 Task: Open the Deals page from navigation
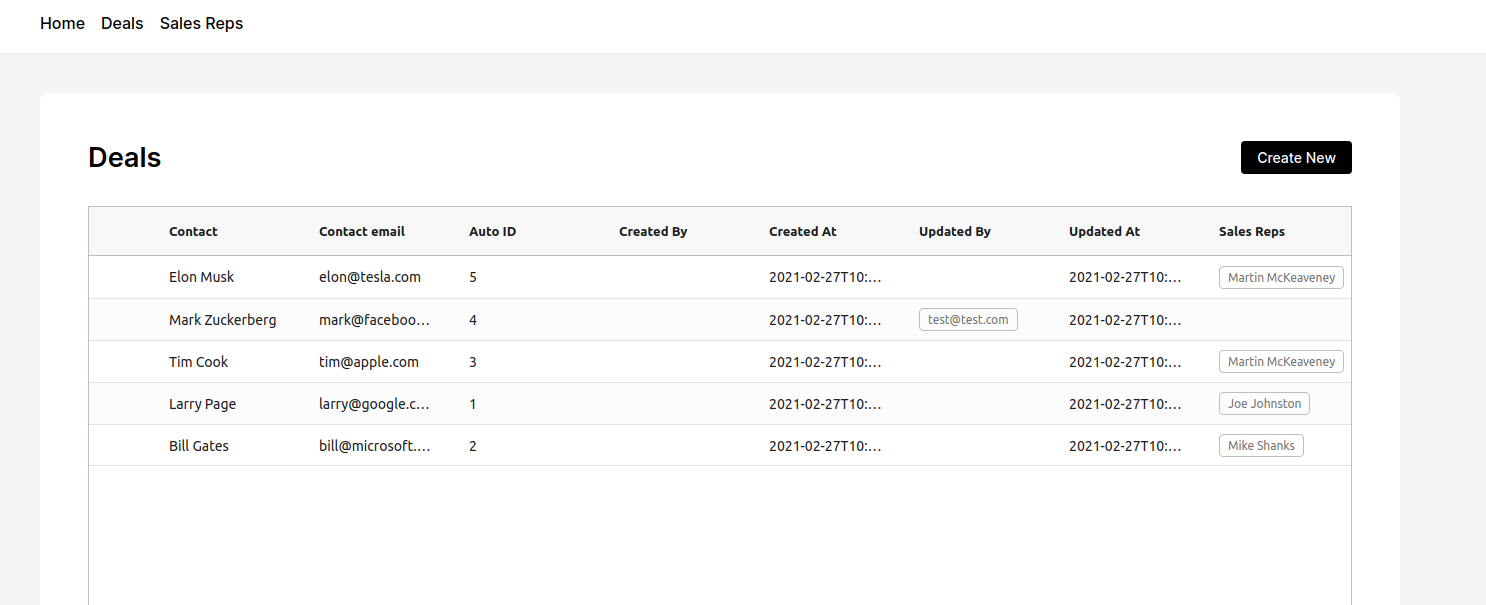(122, 23)
